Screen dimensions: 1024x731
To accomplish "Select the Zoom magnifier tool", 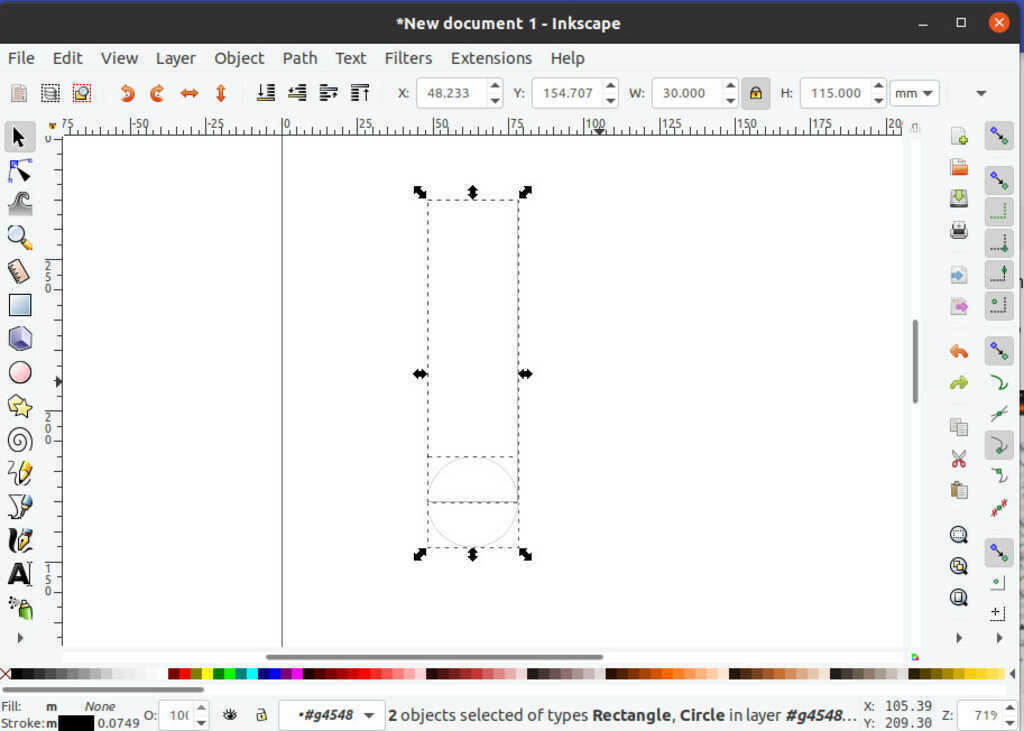I will click(x=20, y=238).
